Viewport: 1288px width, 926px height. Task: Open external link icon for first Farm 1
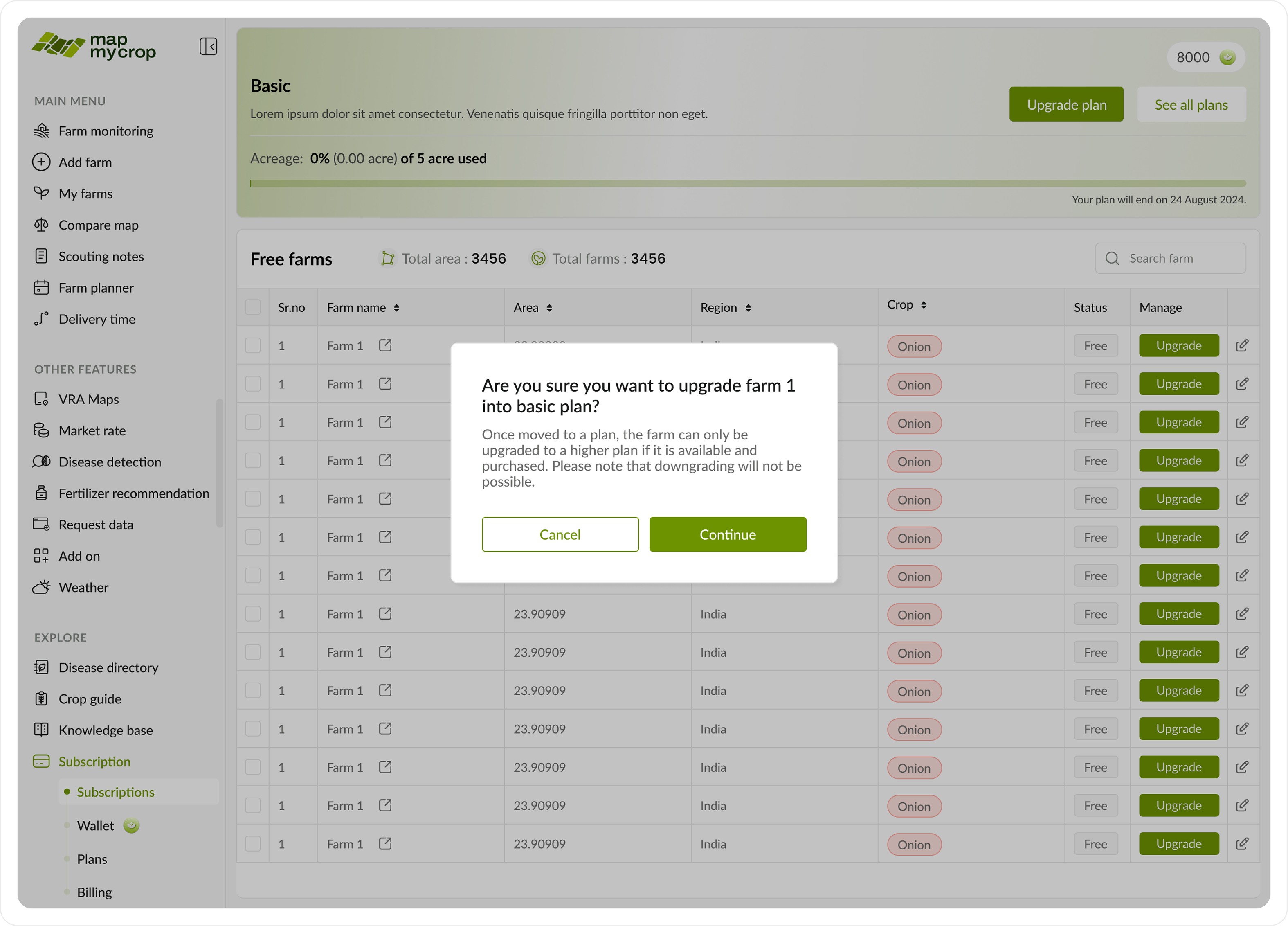click(385, 345)
